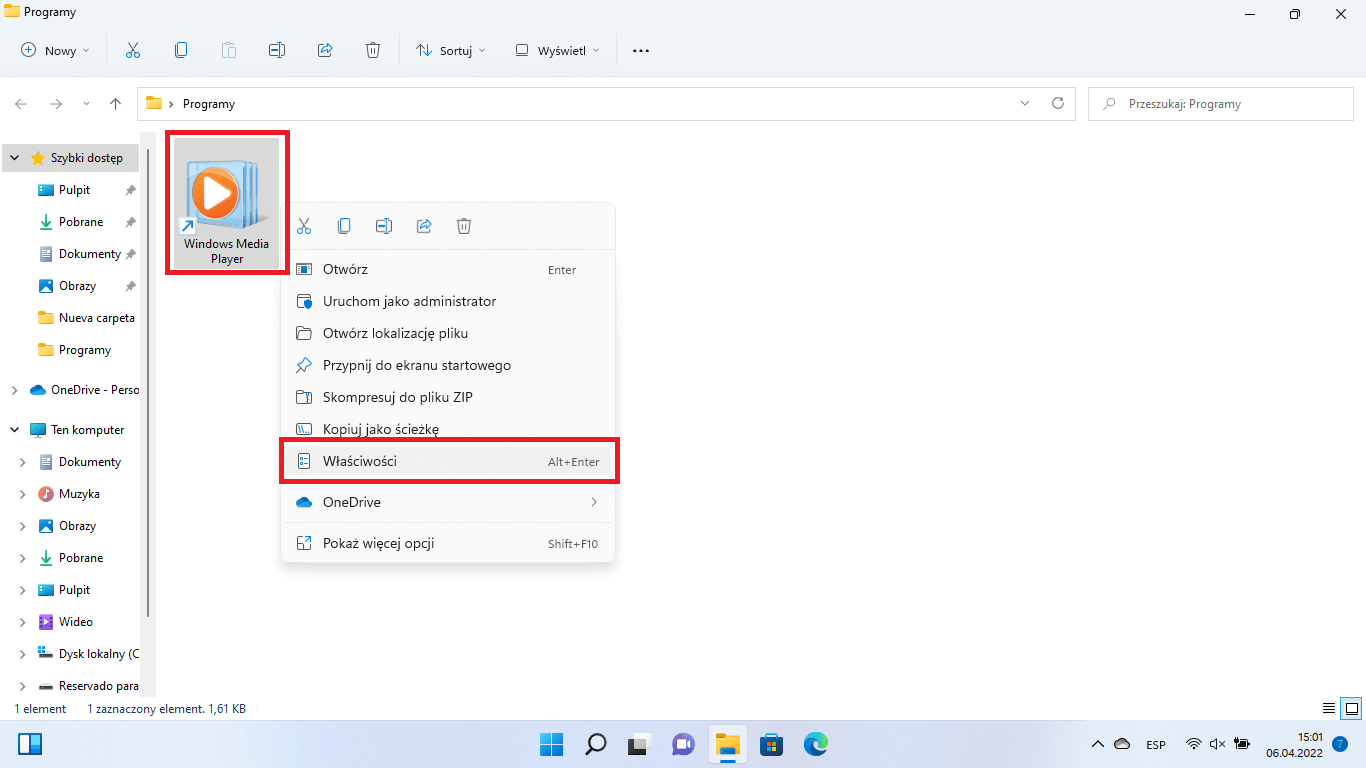Screen dimensions: 1366x768
Task: Click the Cut scissors icon in the context menu
Action: pos(304,226)
